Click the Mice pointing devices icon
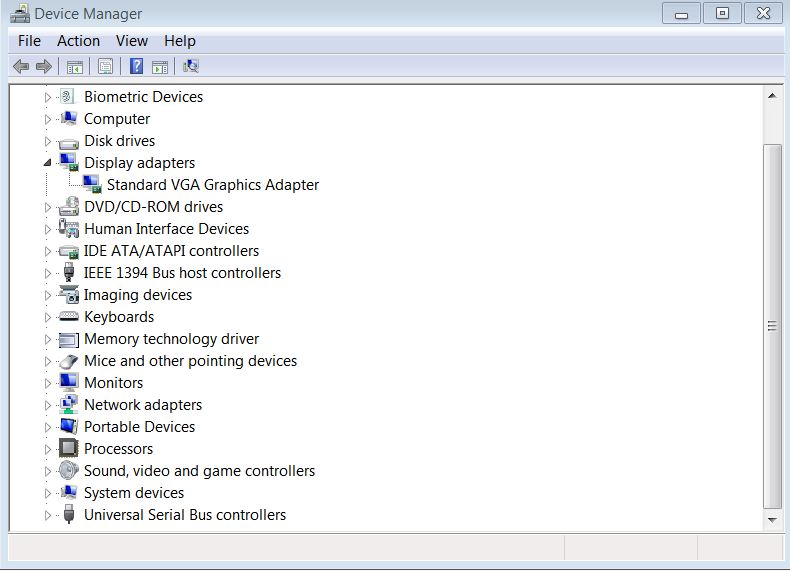Screen dimensions: 790x571 point(69,361)
